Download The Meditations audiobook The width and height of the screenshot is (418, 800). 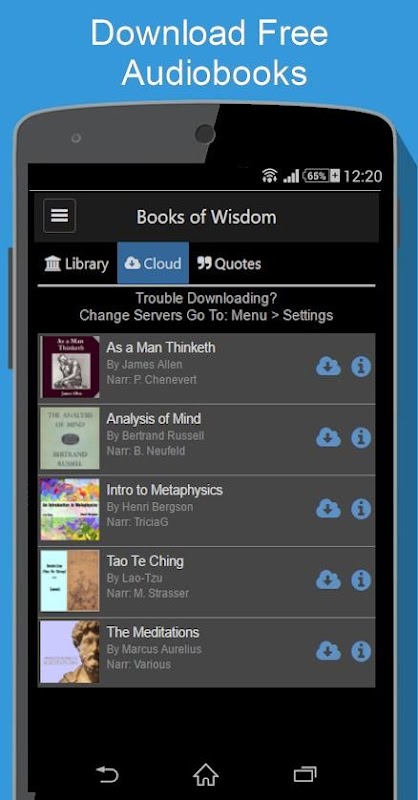[x=328, y=652]
